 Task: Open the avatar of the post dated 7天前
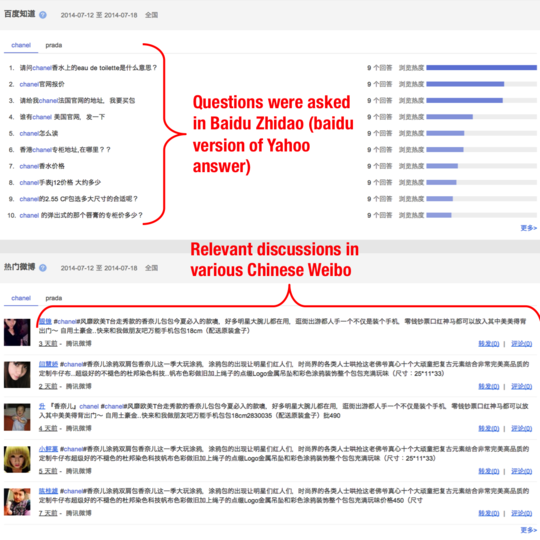tap(17, 502)
